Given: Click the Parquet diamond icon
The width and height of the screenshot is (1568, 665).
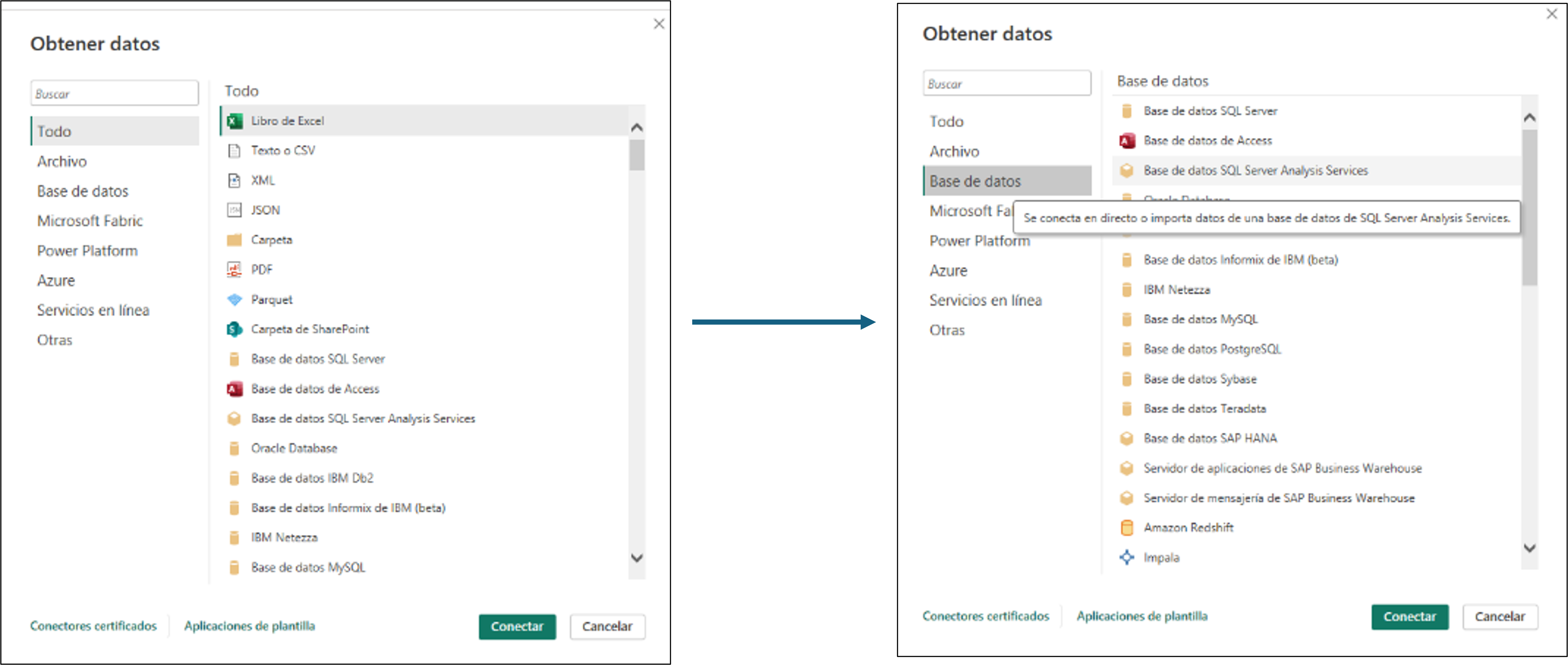Looking at the screenshot, I should click(x=235, y=299).
